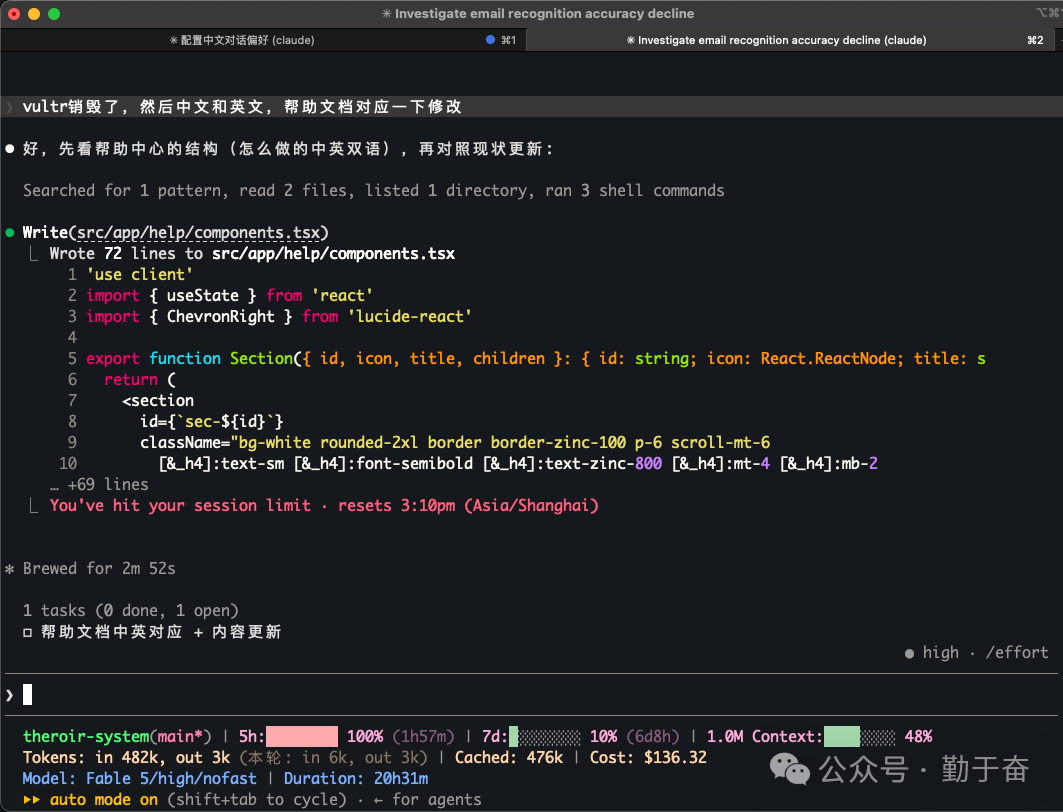
Task: Click '10%' 7d usage percentage
Action: coord(603,737)
